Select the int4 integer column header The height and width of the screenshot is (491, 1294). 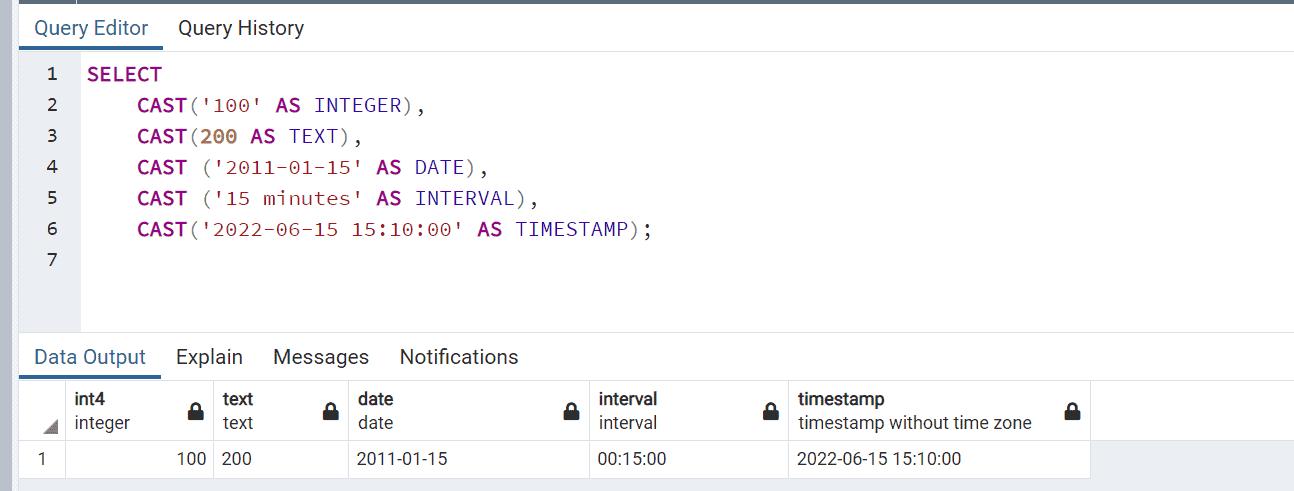click(120, 411)
